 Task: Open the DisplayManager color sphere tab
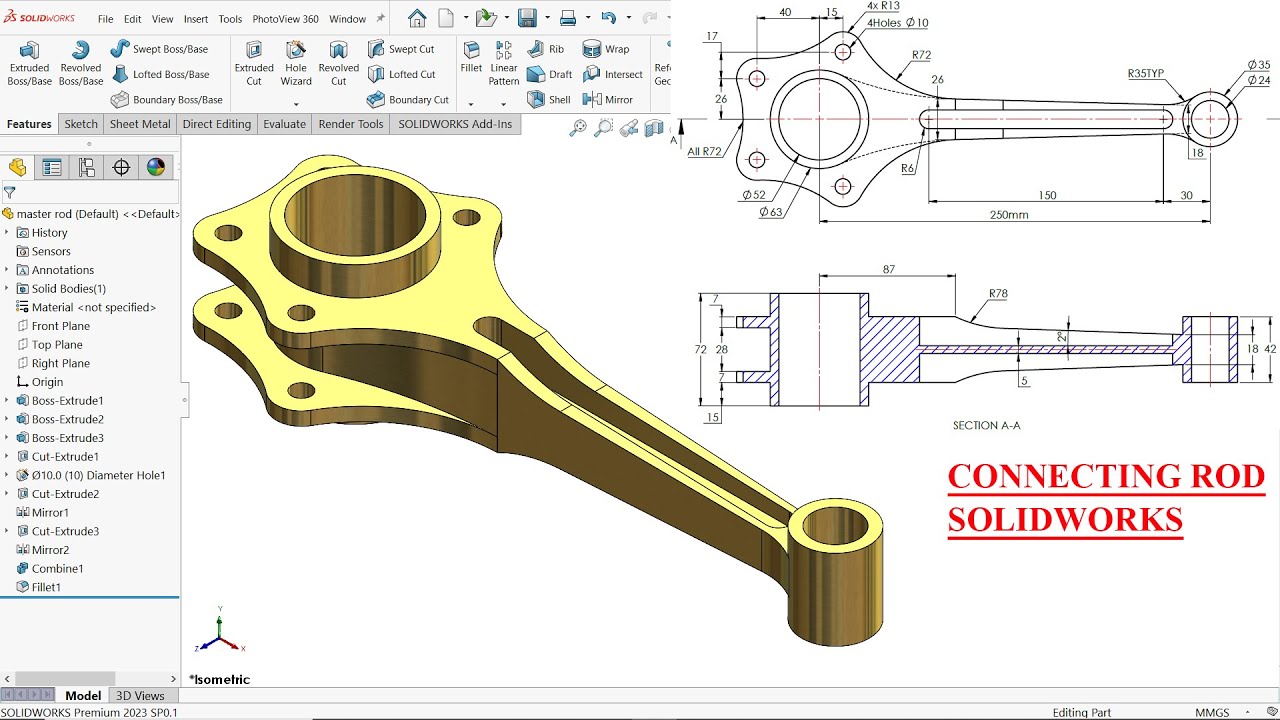point(156,167)
